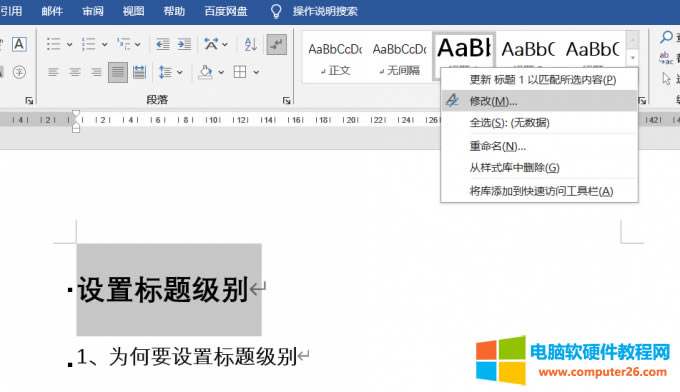Viewport: 680px width, 392px height.
Task: Click the line 1、为何要设置标题级别
Action: coord(187,357)
